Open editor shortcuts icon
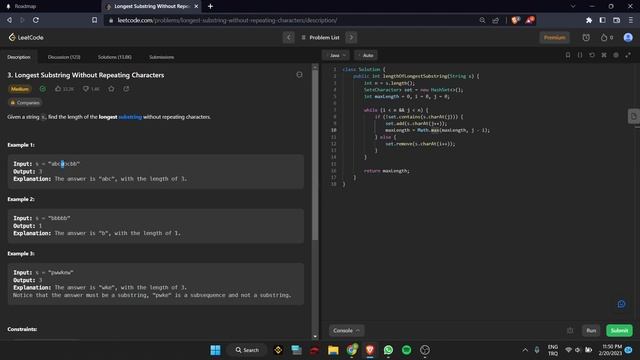This screenshot has height=360, width=640. click(x=604, y=55)
